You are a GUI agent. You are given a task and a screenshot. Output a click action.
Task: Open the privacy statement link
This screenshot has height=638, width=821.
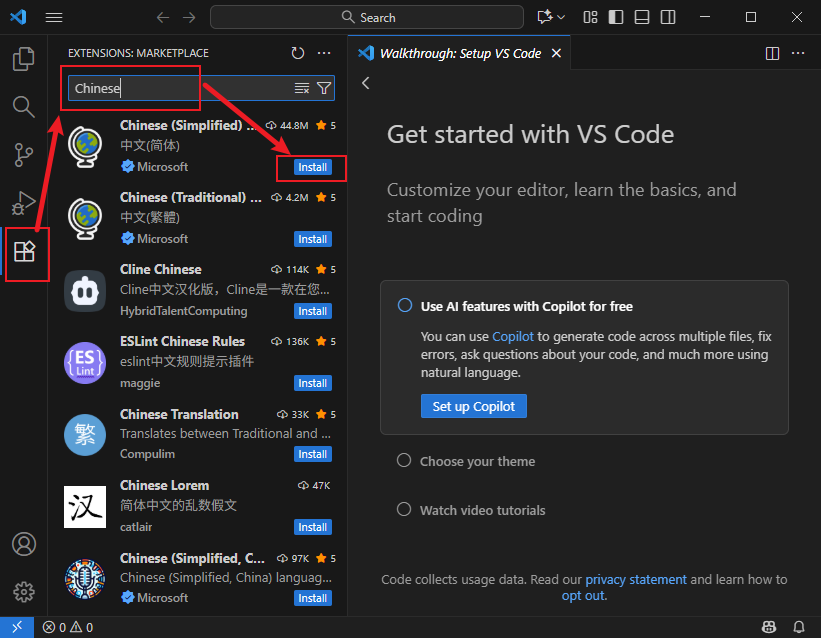coord(635,579)
